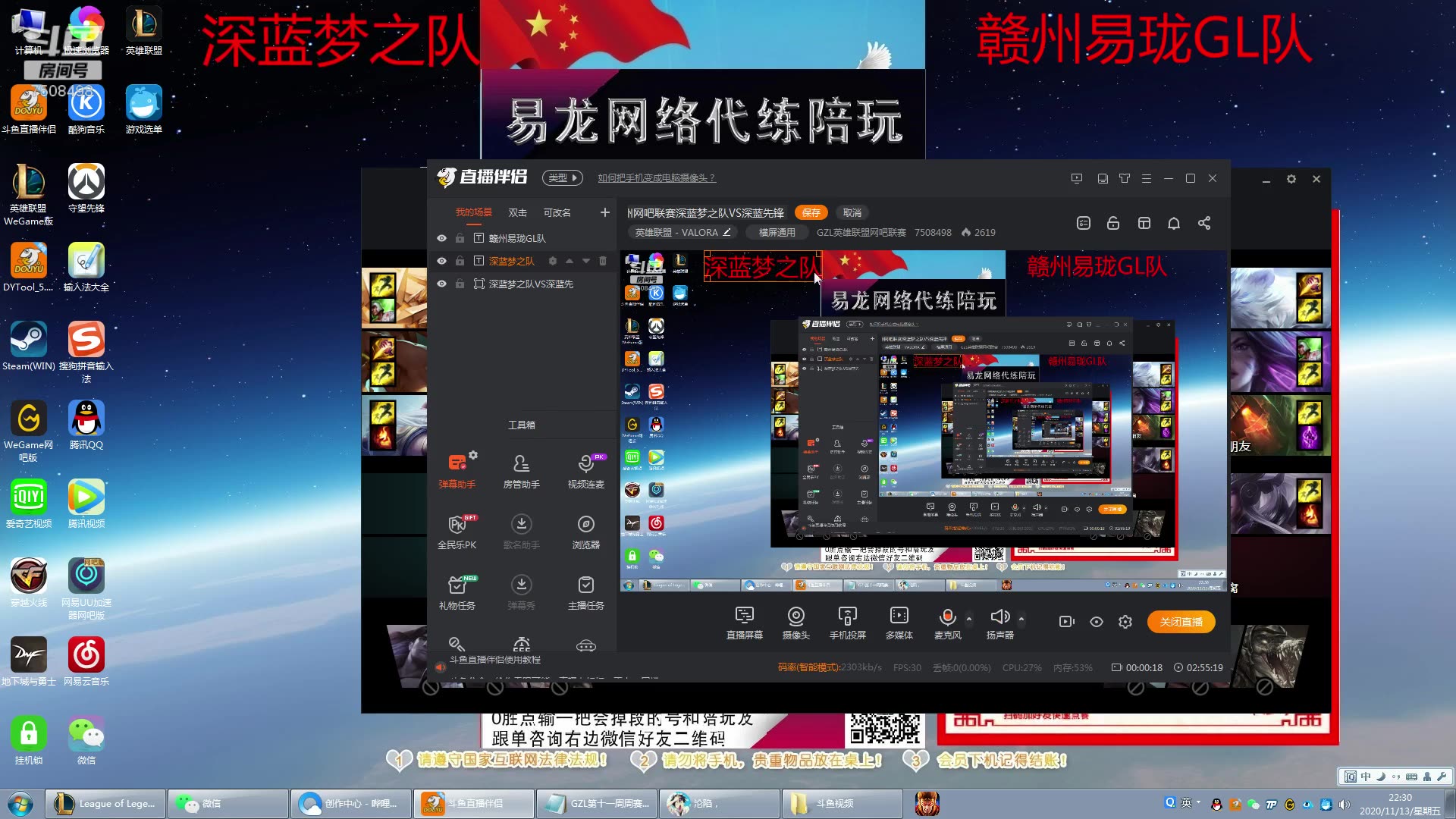
Task: Open the skin (shirt) icon in title bar
Action: [1124, 178]
